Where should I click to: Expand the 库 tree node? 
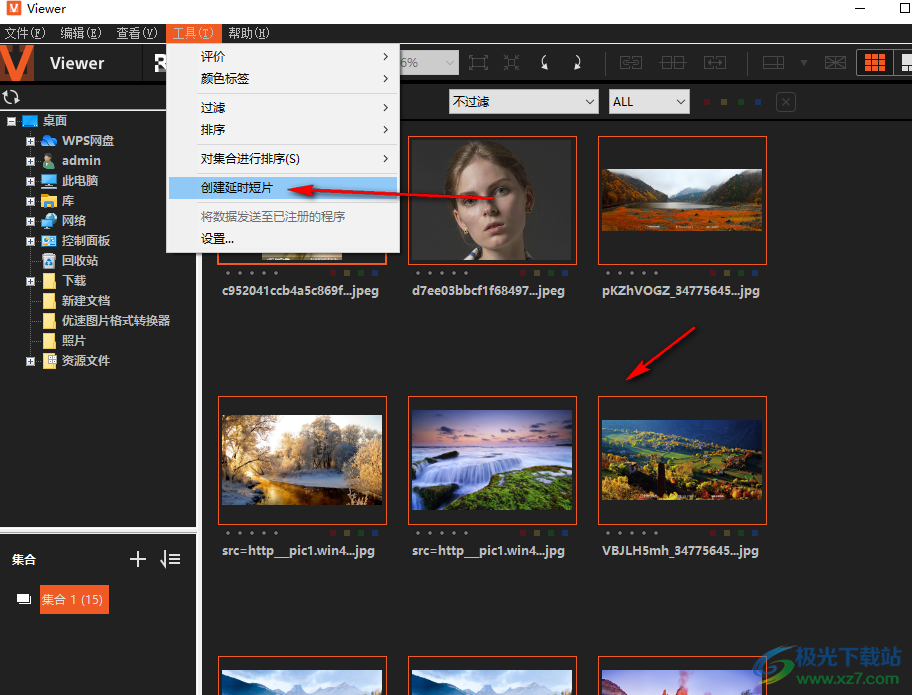[x=30, y=201]
